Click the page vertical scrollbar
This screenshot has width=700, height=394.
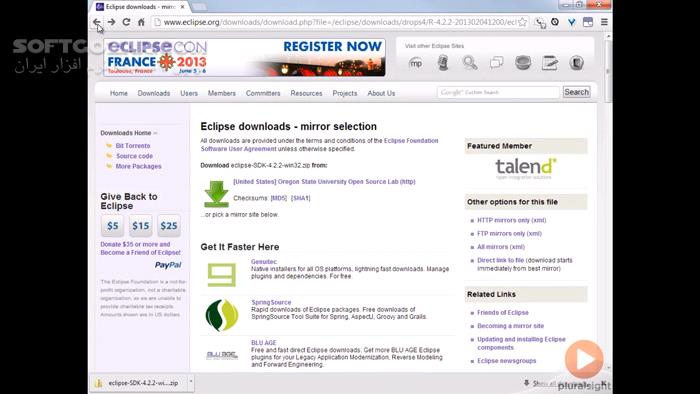608,201
